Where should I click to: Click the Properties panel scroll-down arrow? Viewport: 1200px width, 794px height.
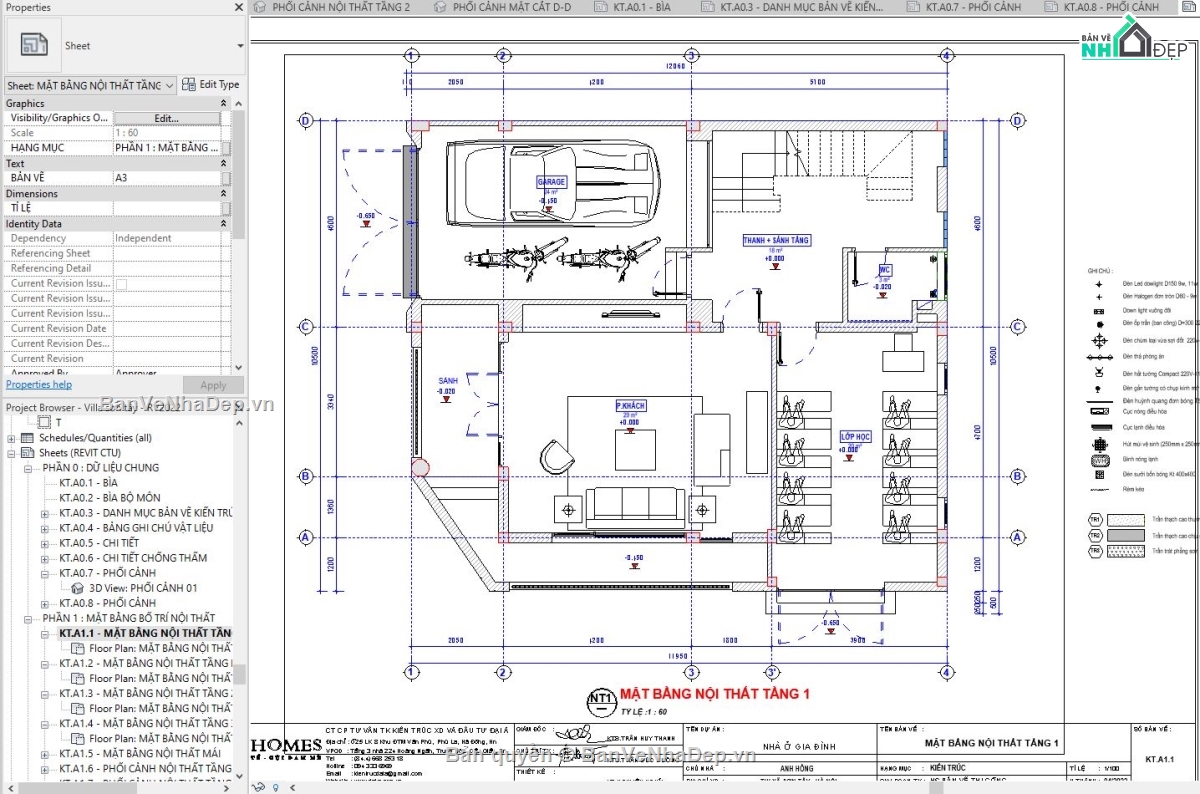click(x=239, y=370)
